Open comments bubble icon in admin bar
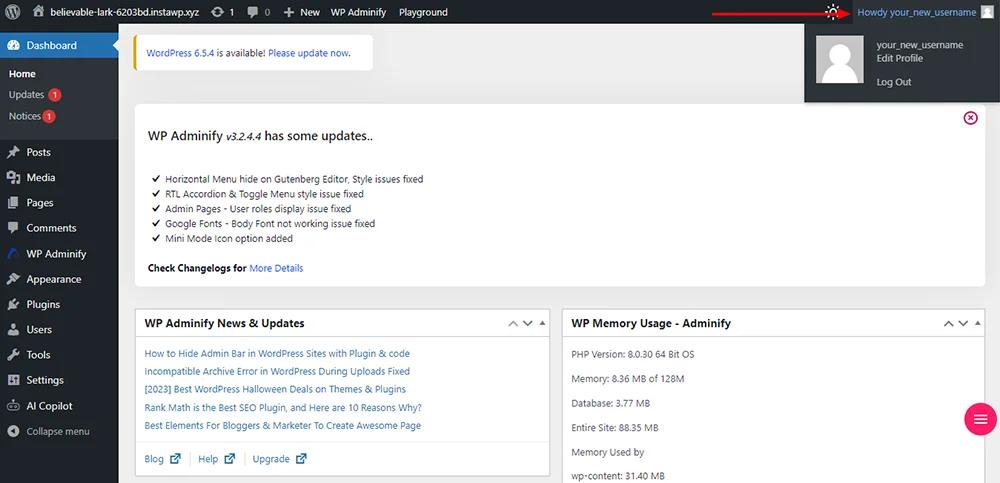The image size is (1000, 483). tap(253, 12)
